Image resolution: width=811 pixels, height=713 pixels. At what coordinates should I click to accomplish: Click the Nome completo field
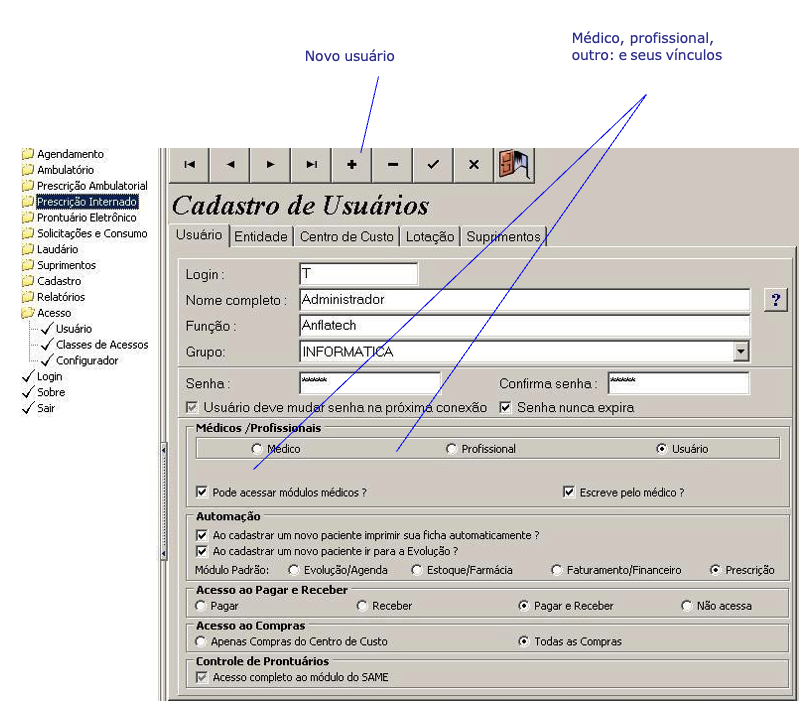pyautogui.click(x=524, y=300)
